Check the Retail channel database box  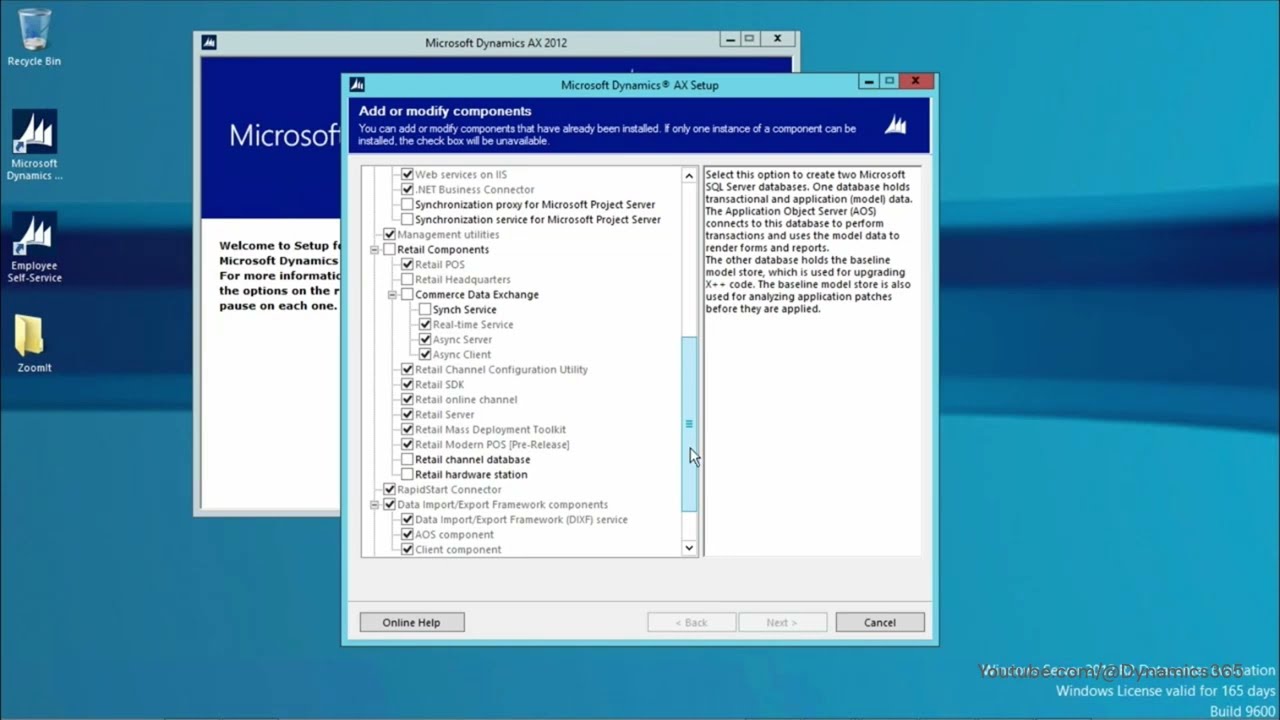(x=407, y=460)
